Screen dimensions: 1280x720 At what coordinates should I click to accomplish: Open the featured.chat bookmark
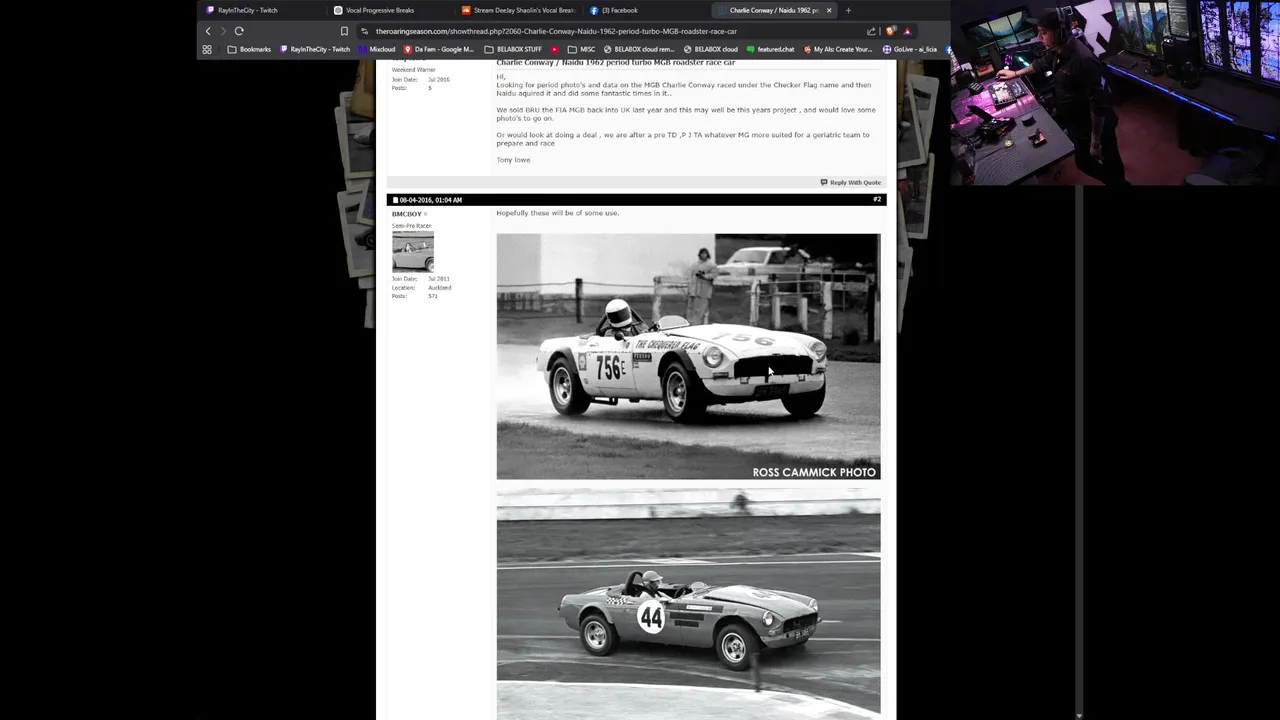770,49
